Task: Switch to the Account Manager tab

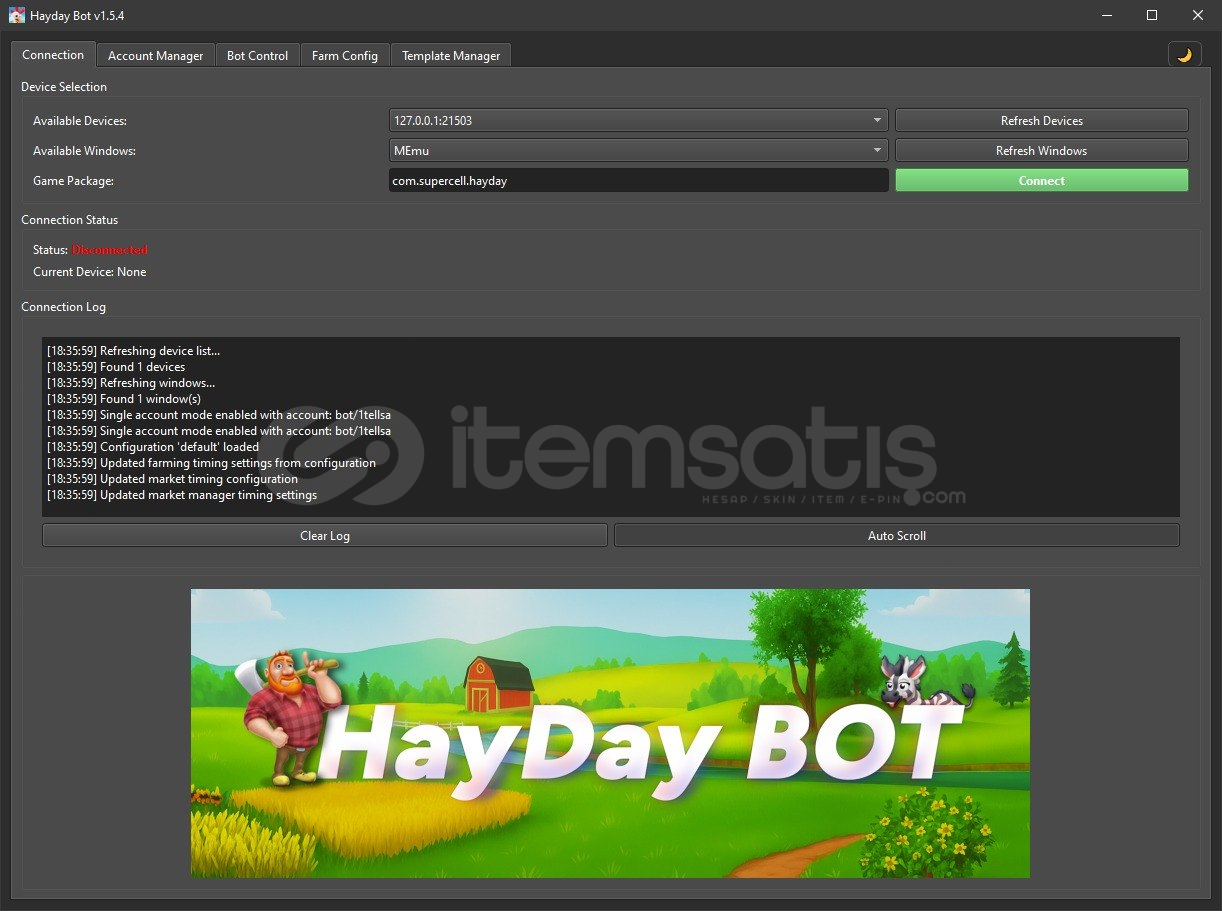Action: [155, 56]
